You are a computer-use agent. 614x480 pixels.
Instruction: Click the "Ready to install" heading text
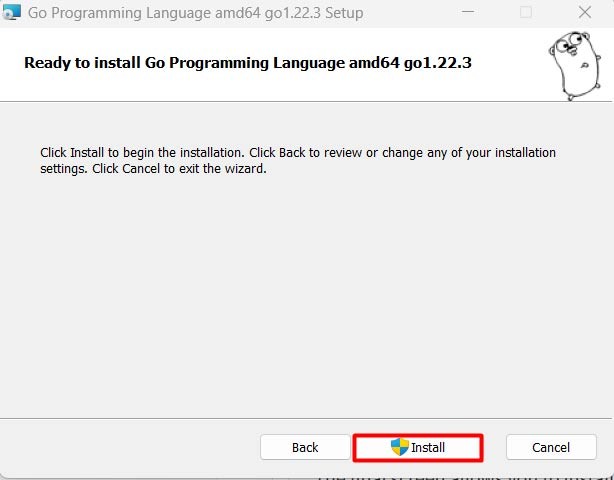pos(247,62)
